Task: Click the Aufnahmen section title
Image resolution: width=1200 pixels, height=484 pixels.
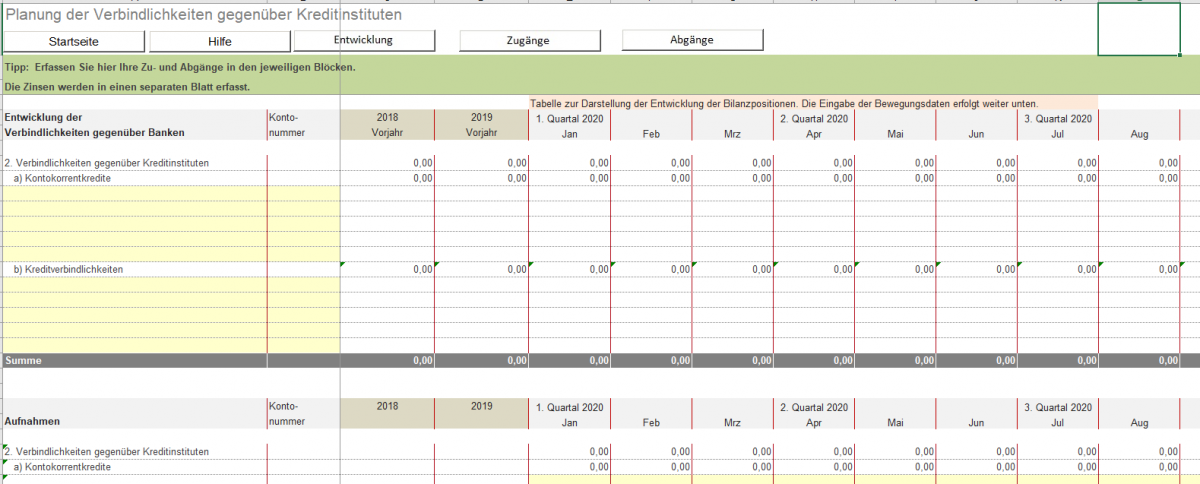Action: (30, 422)
